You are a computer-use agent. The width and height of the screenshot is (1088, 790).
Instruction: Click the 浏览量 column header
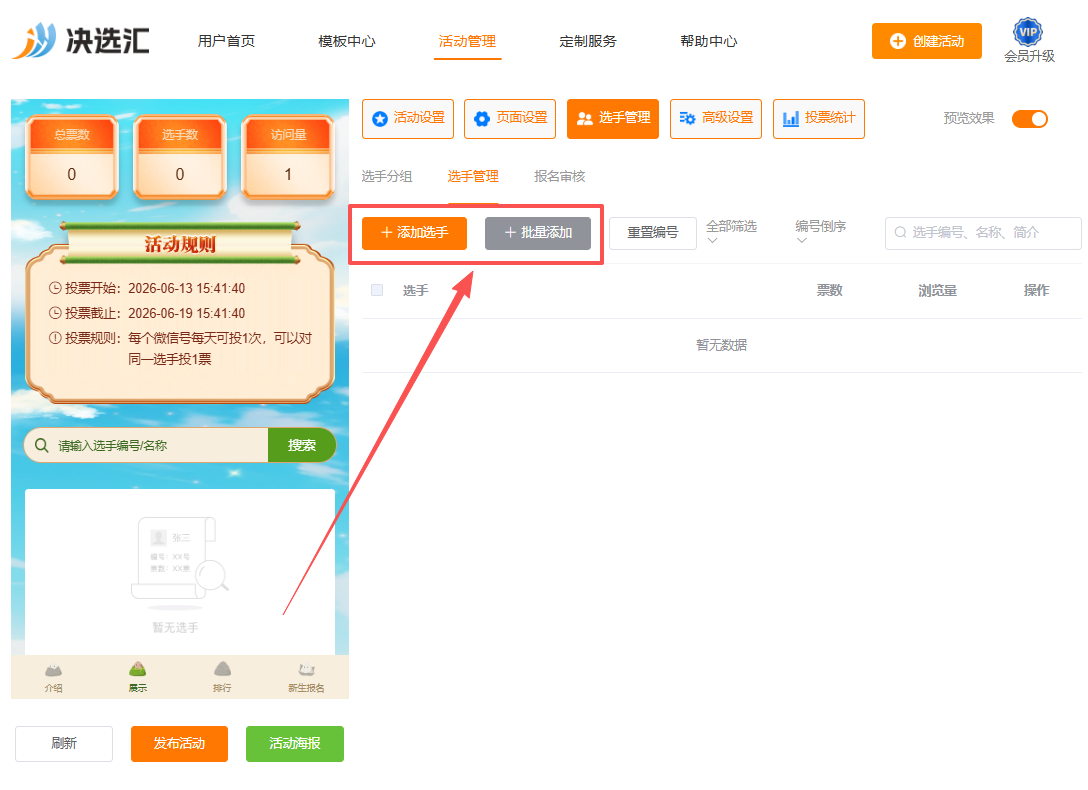coord(937,290)
